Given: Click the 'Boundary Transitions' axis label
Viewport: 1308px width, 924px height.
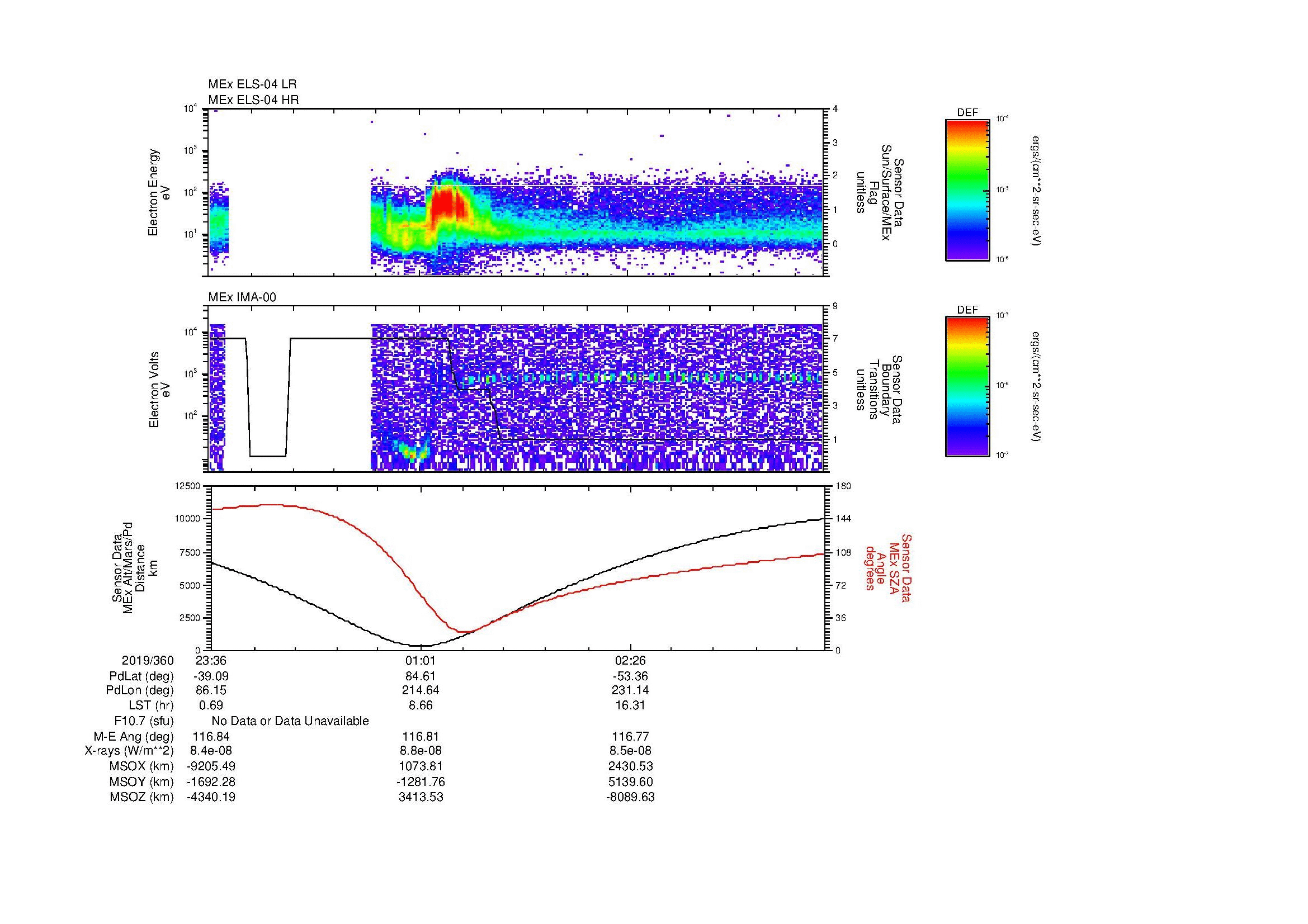Looking at the screenshot, I should [879, 390].
